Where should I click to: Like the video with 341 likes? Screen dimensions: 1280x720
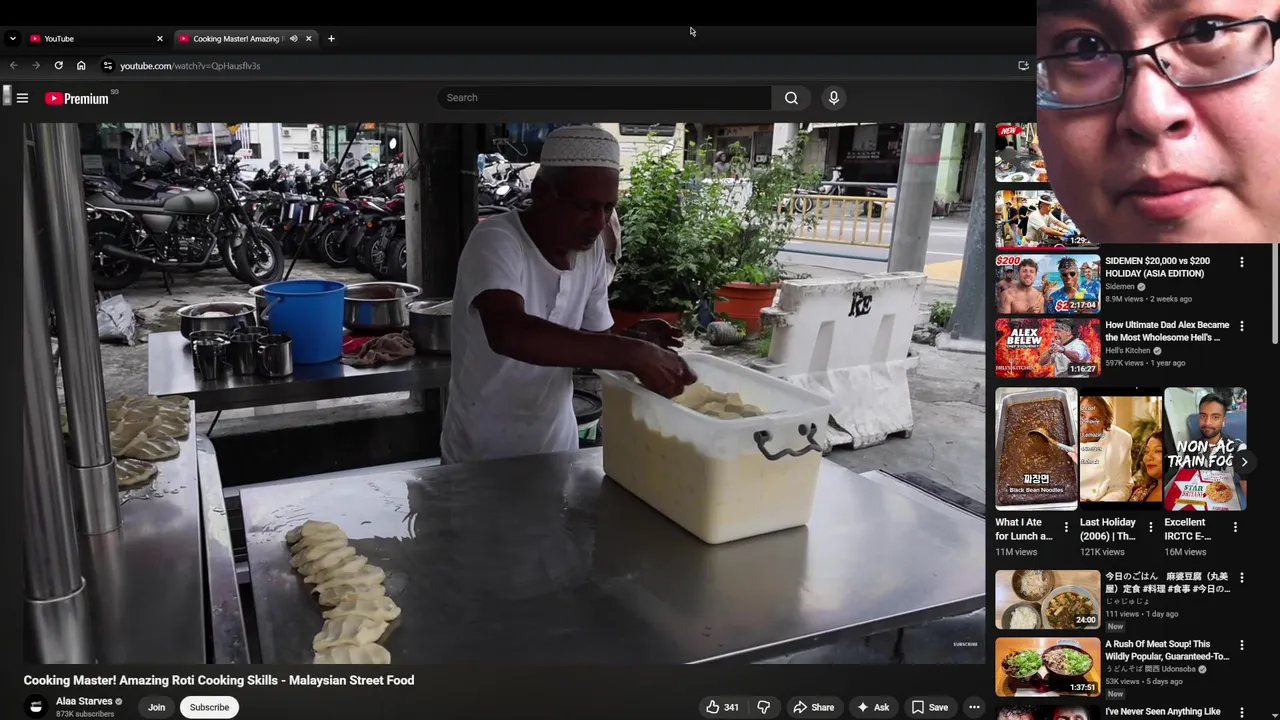tap(723, 707)
